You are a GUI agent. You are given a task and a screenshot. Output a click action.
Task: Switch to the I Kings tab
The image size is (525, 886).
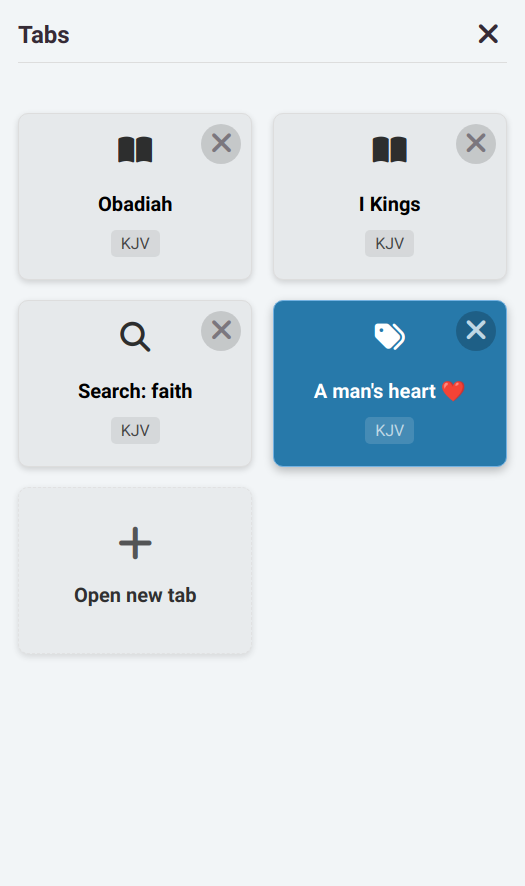[389, 204]
